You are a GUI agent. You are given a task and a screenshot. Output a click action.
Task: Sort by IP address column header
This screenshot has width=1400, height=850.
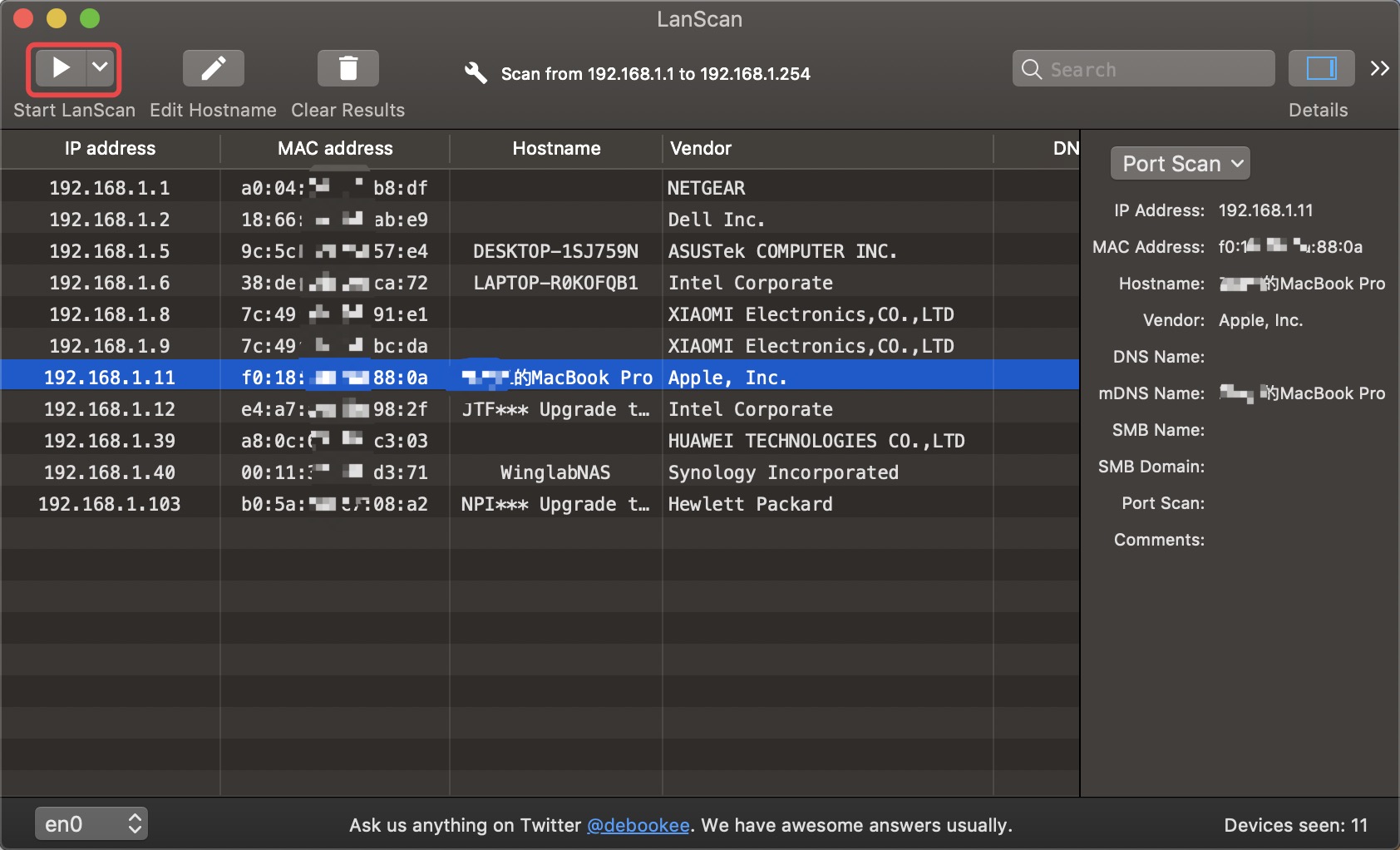point(111,148)
